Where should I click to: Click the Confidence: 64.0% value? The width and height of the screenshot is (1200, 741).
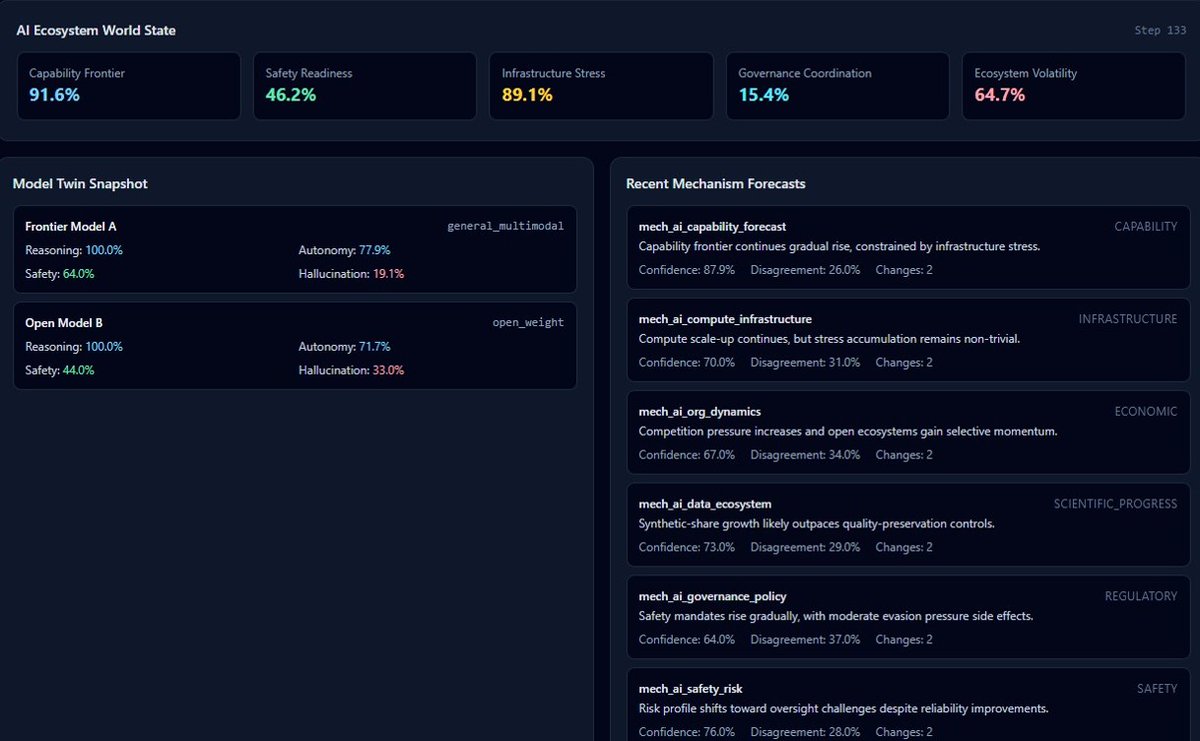[x=687, y=640]
